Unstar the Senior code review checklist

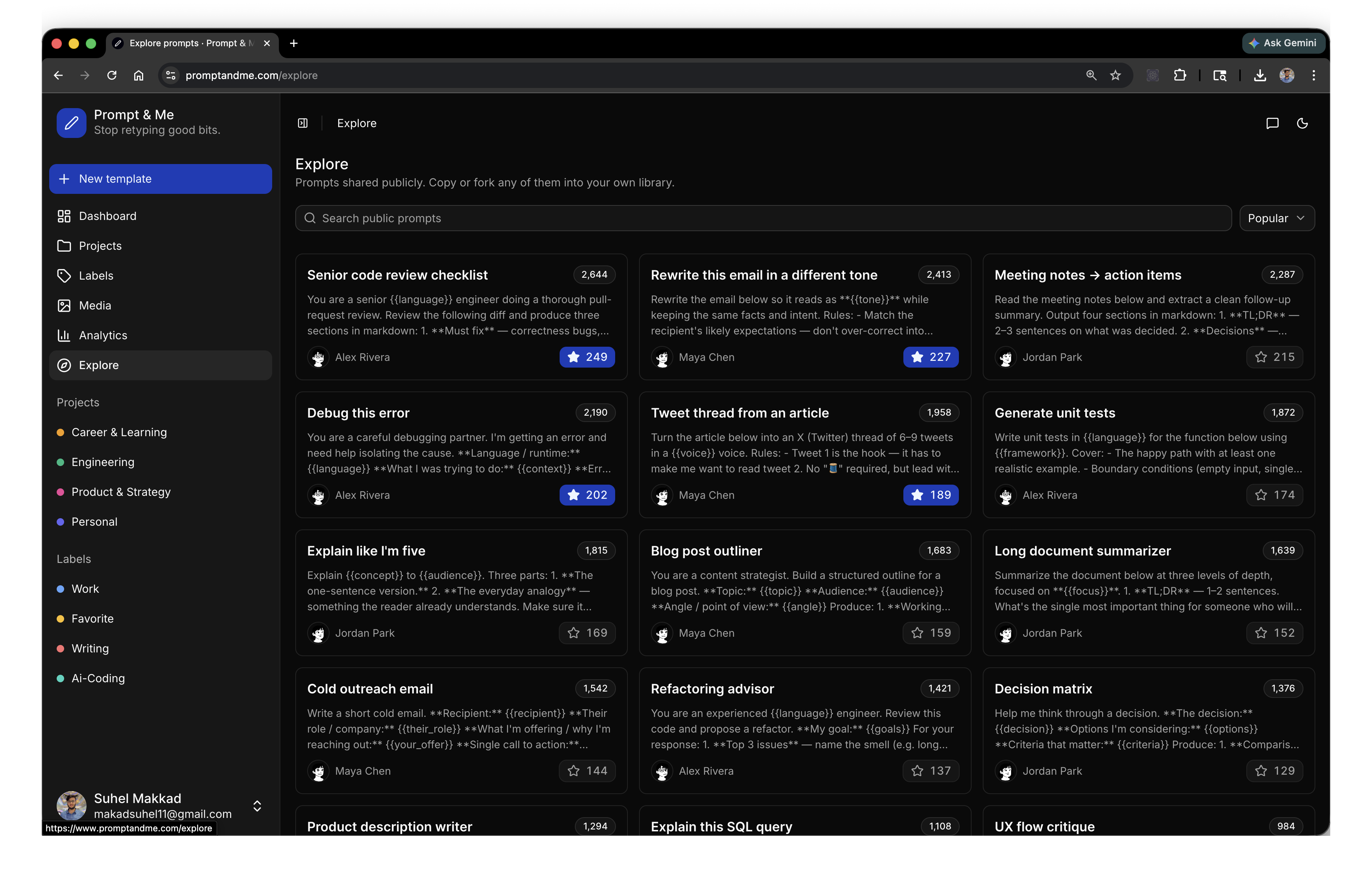point(587,357)
